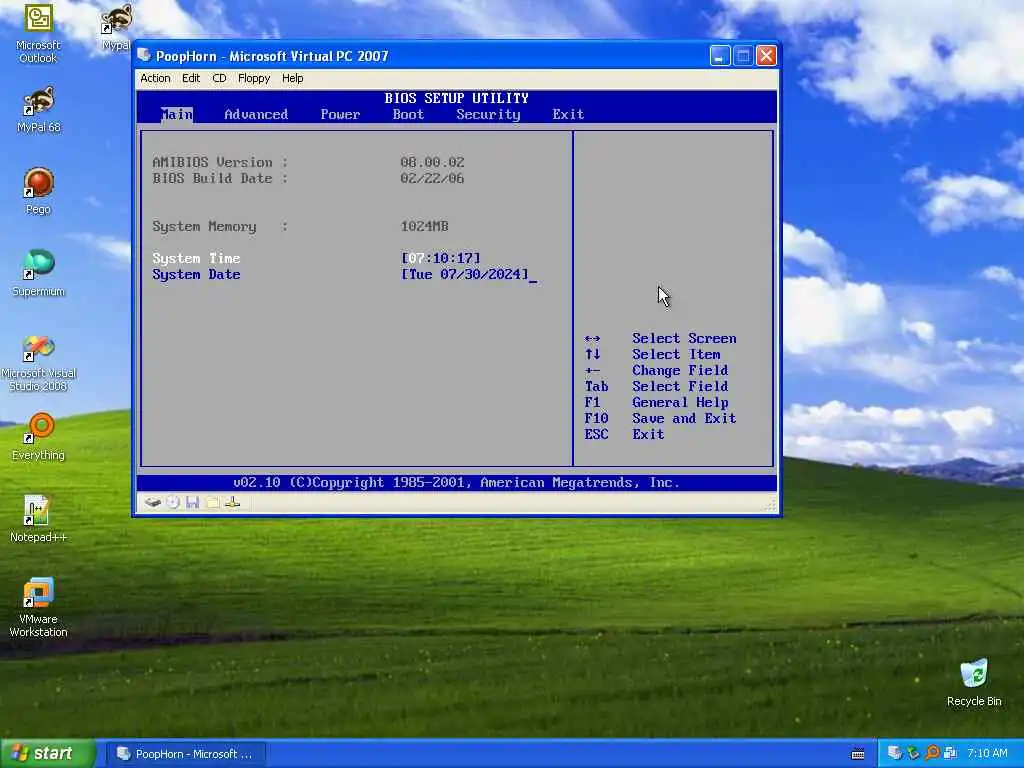Viewport: 1024px width, 768px height.
Task: Click the 7:10 AM taskbar clock
Action: 987,753
